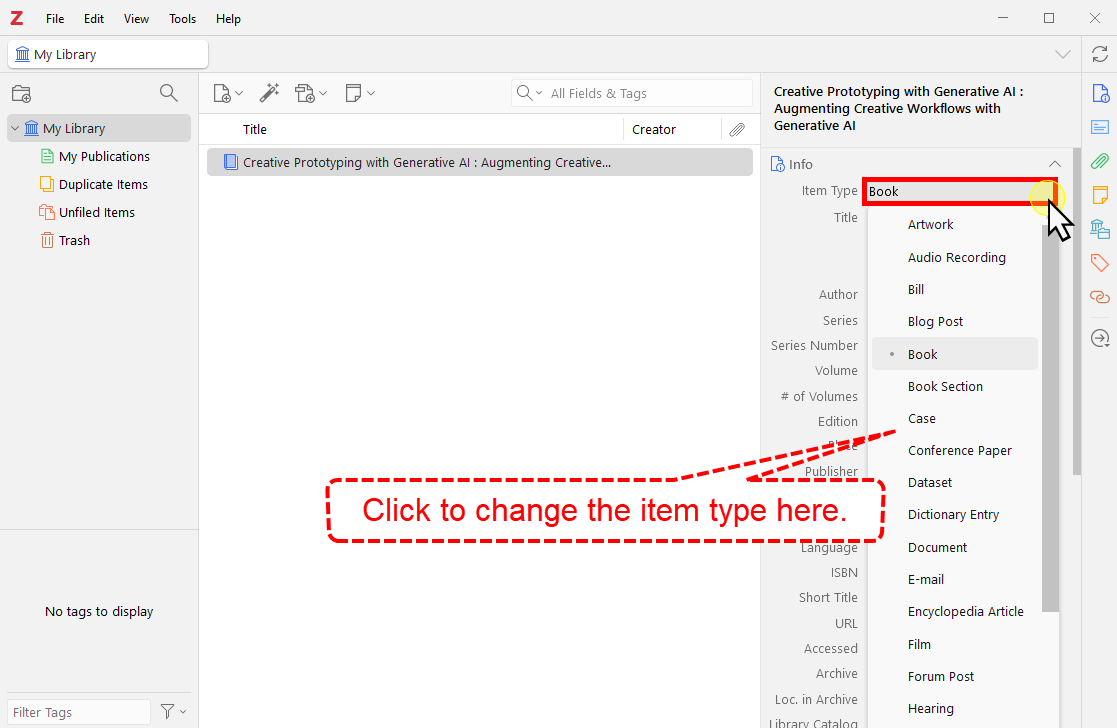Open the New Collection icon
The height and width of the screenshot is (728, 1117).
21,93
